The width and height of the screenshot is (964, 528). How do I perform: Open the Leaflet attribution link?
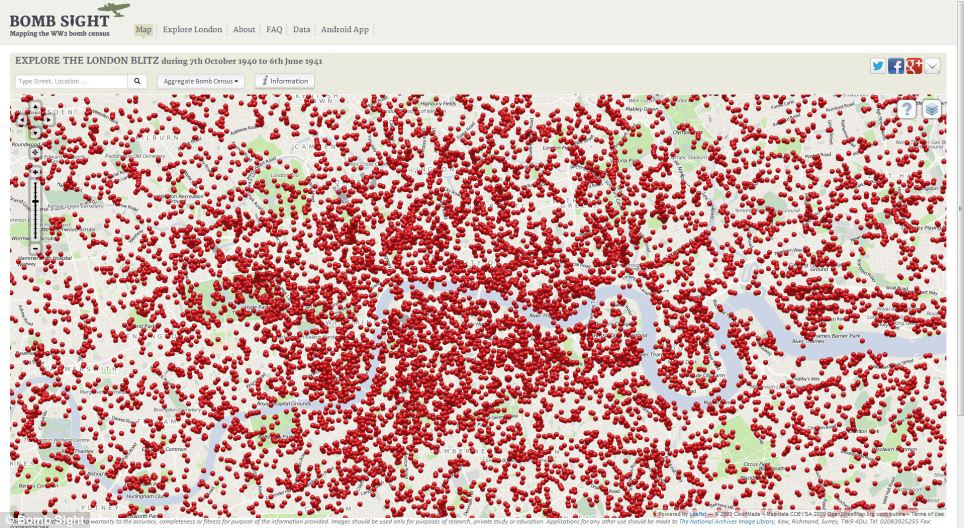(x=697, y=514)
